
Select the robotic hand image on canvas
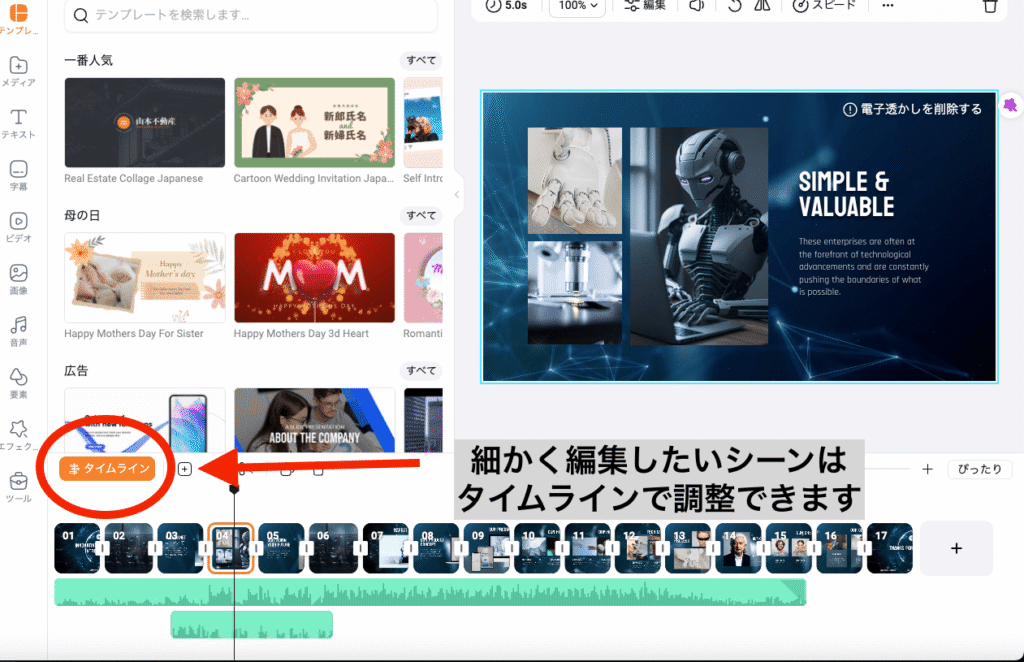(x=575, y=180)
